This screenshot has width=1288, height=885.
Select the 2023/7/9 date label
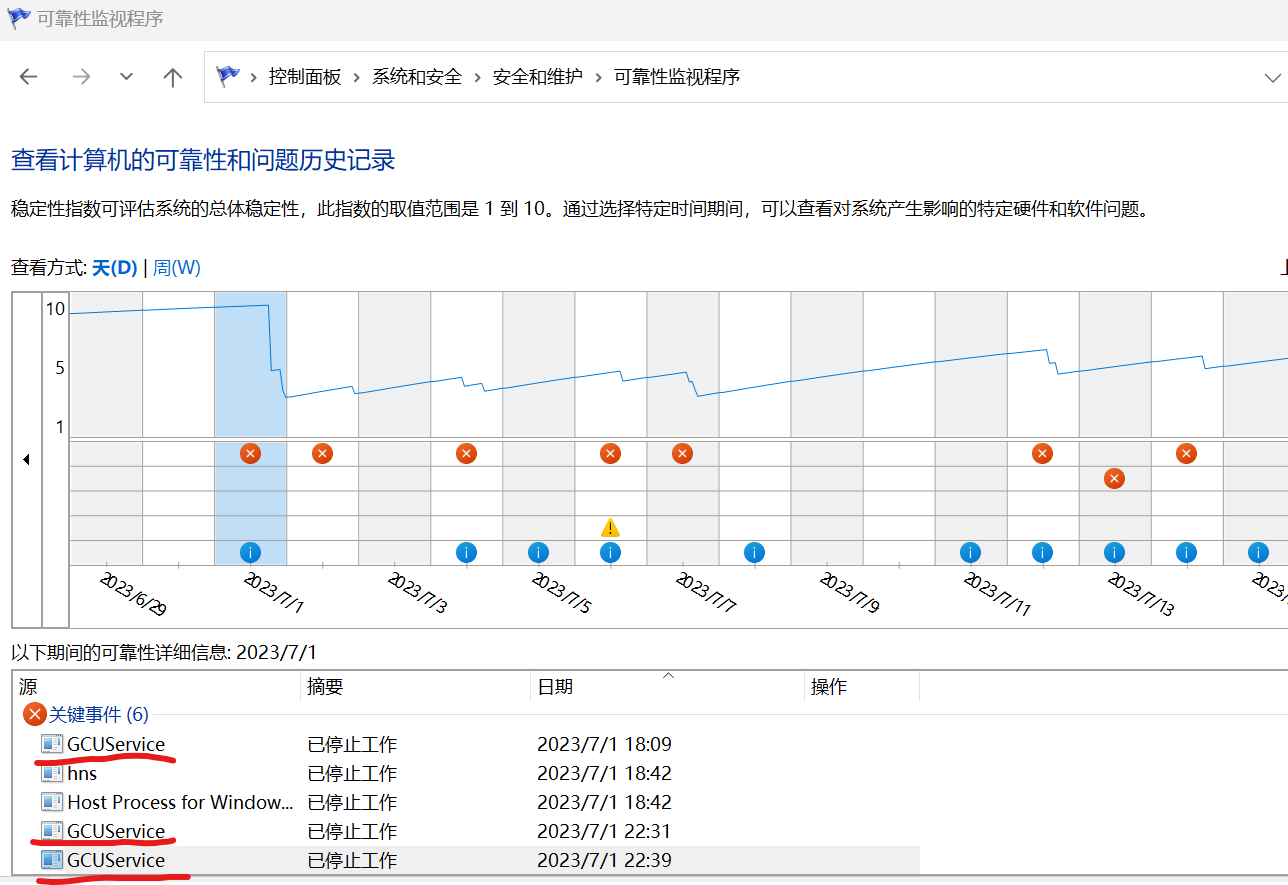(x=849, y=593)
